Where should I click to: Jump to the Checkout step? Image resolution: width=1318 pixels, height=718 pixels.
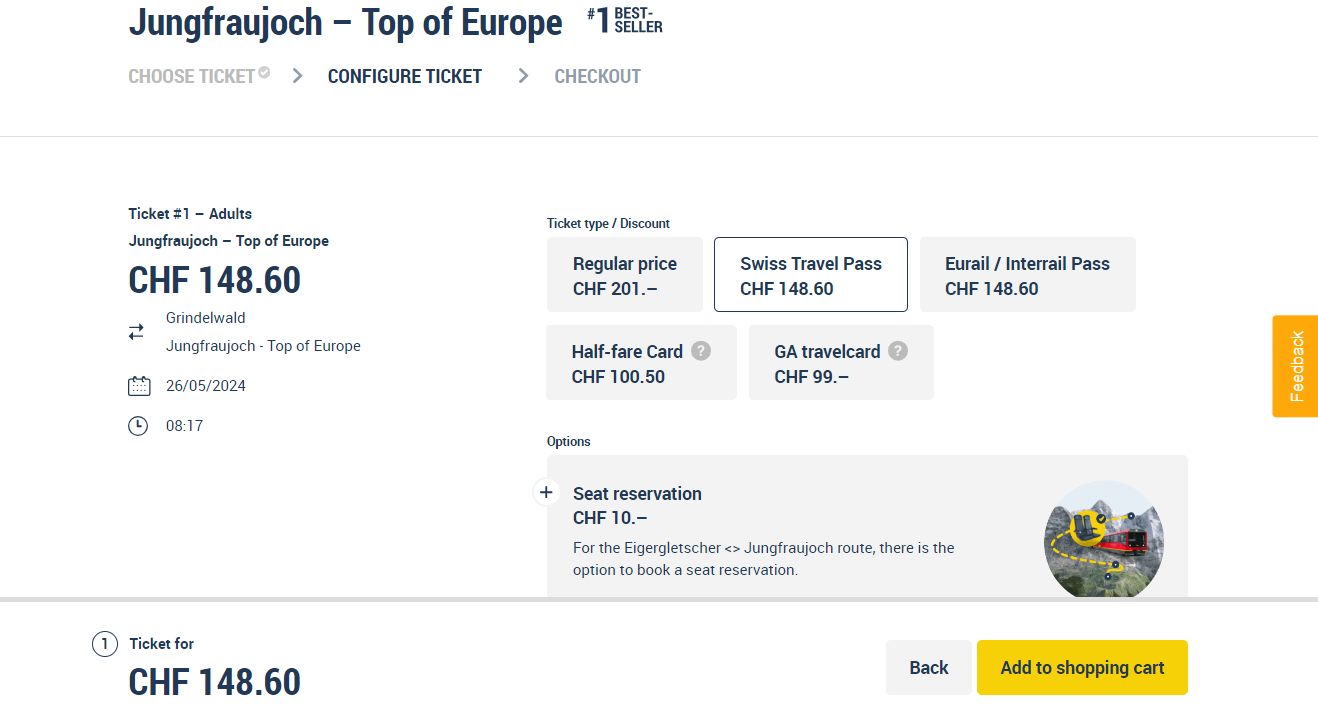pyautogui.click(x=597, y=76)
